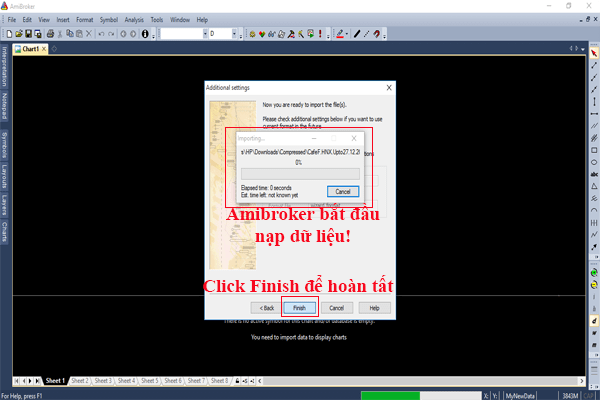Click Cancel in Additional settings dialog
The height and width of the screenshot is (400, 600).
pos(337,308)
